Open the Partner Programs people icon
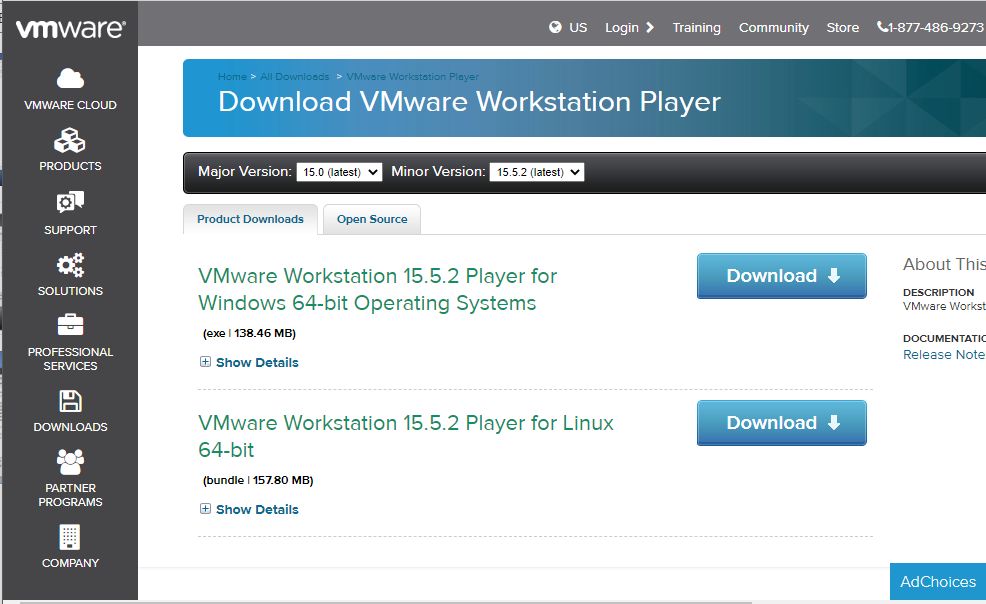Image resolution: width=986 pixels, height=604 pixels. coord(70,461)
